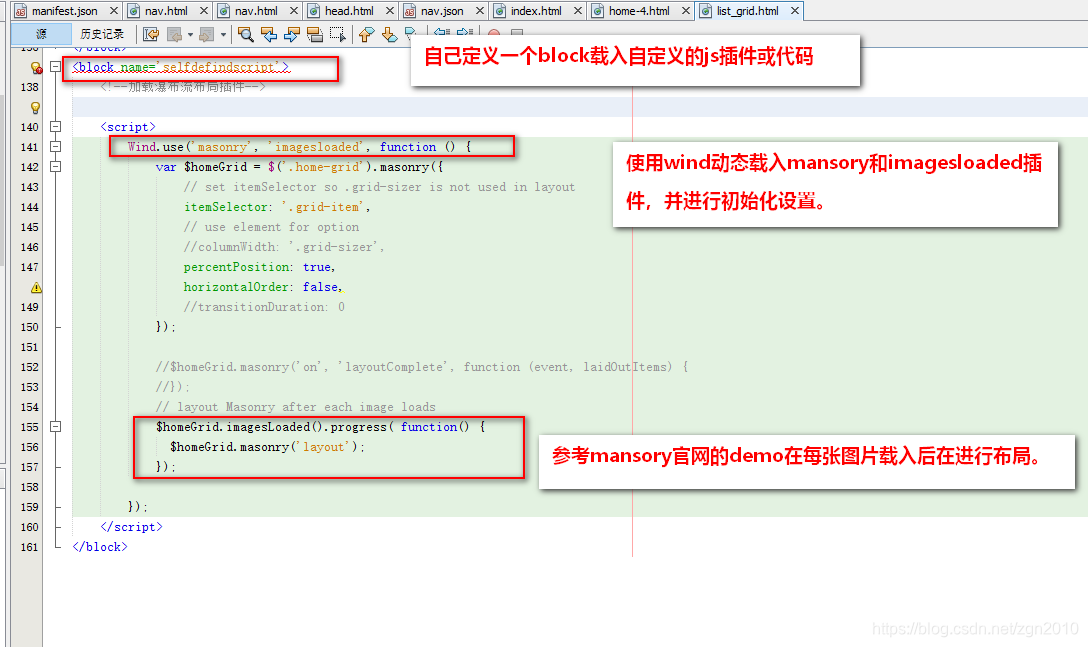
Task: Click 'horizontalOrder: false' code line
Action: click(x=263, y=287)
